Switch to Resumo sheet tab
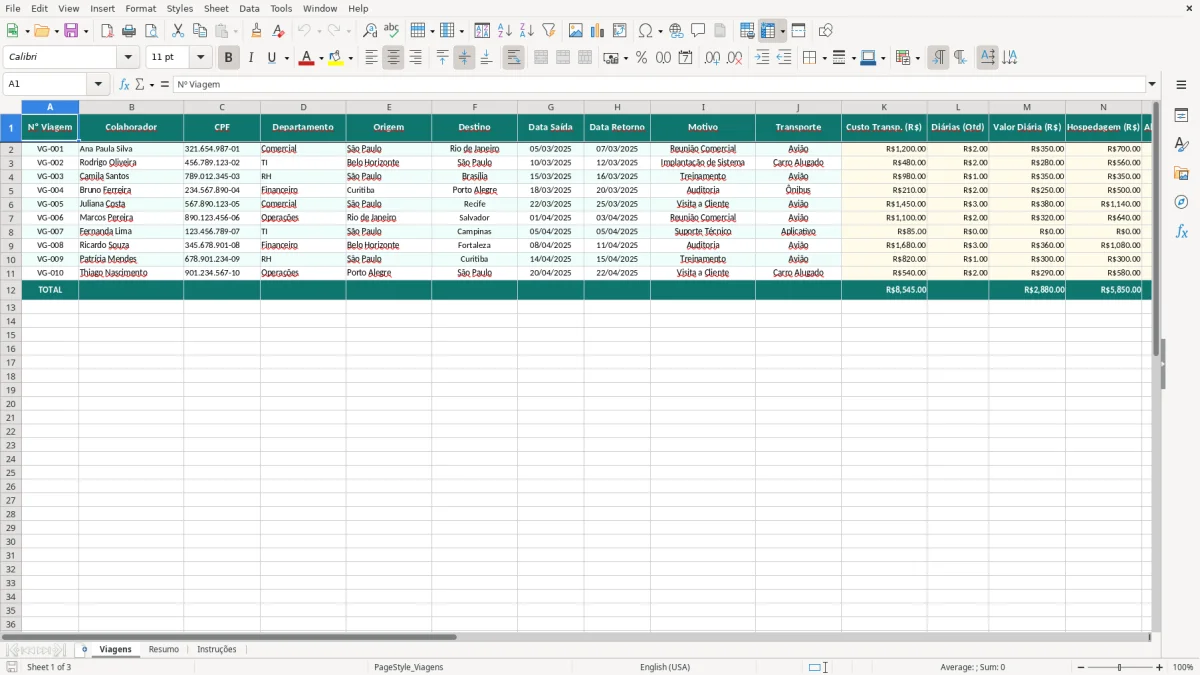Viewport: 1200px width, 675px height. tap(164, 650)
